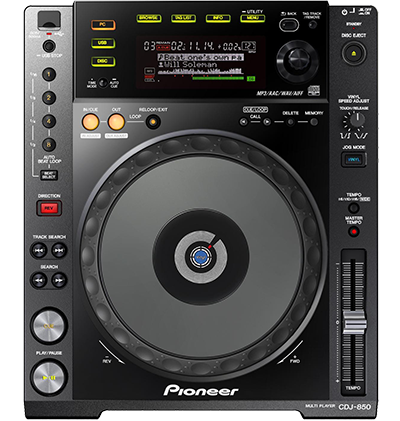Set loop with IN/CUE button

tap(90, 122)
